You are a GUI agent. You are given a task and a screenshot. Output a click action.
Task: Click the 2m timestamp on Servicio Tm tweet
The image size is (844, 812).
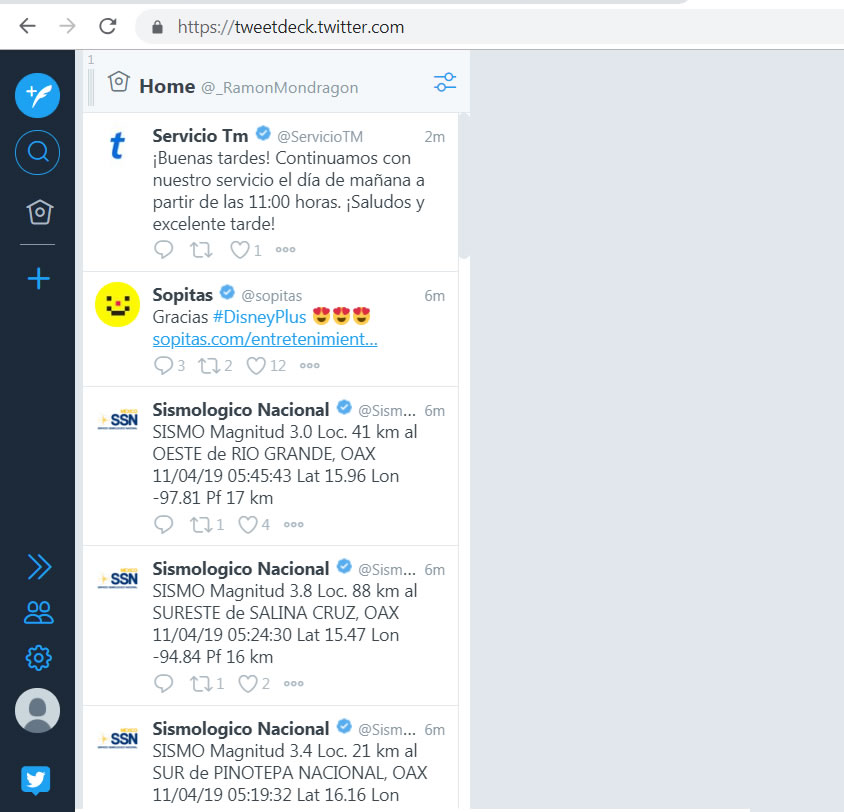click(434, 137)
